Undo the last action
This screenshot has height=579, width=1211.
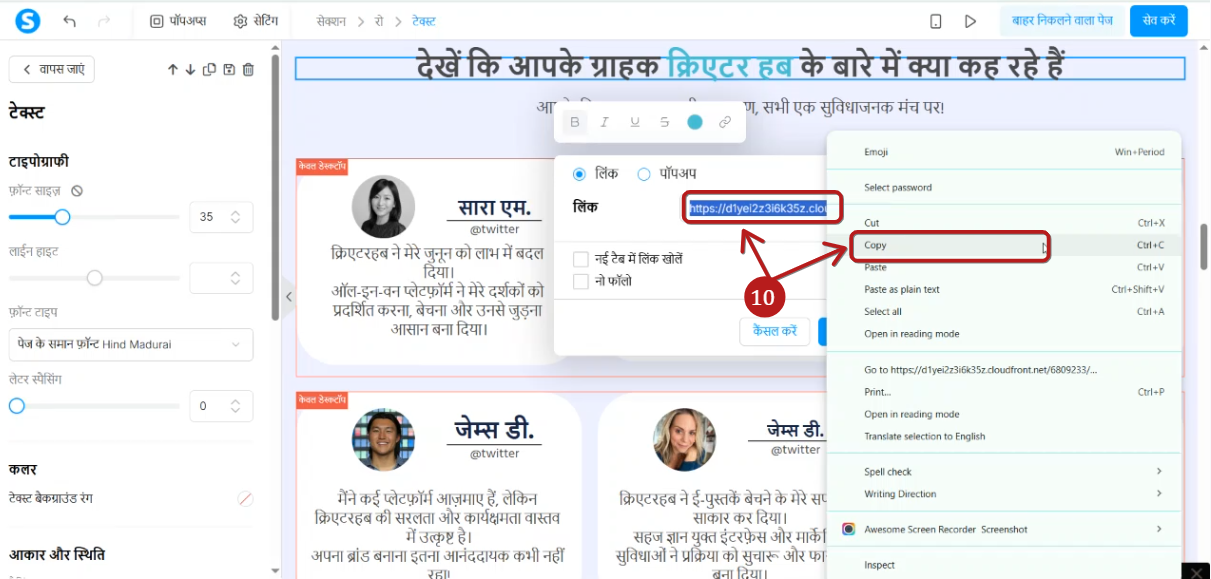69,21
